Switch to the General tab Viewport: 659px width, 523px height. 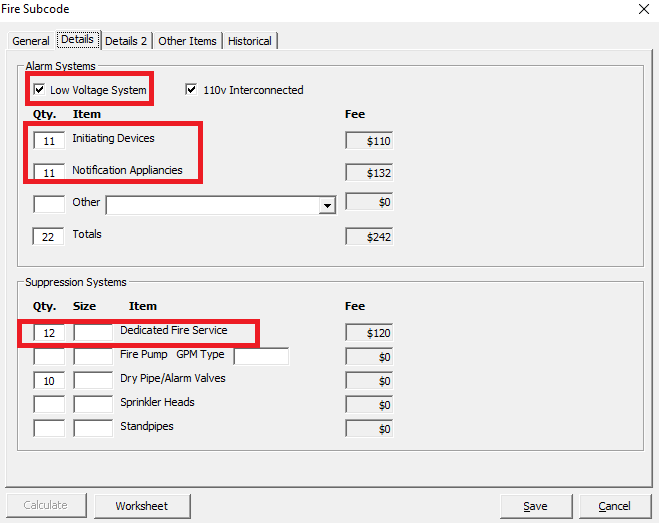pyautogui.click(x=31, y=41)
